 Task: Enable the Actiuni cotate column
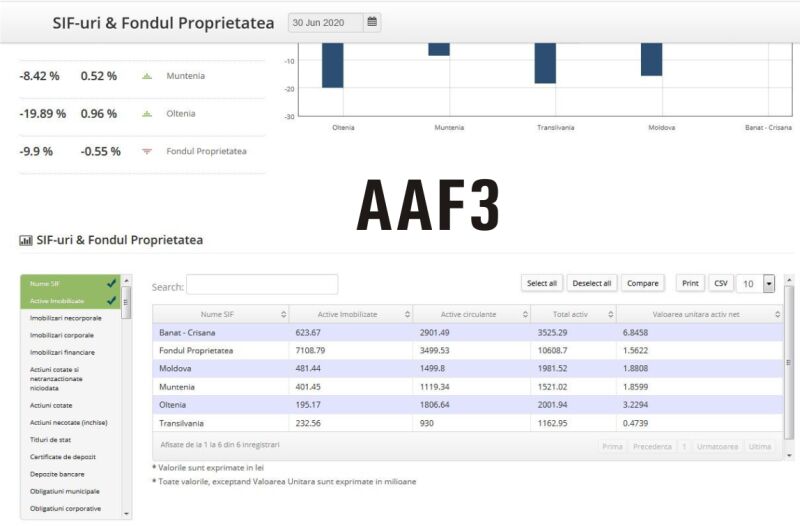70,406
